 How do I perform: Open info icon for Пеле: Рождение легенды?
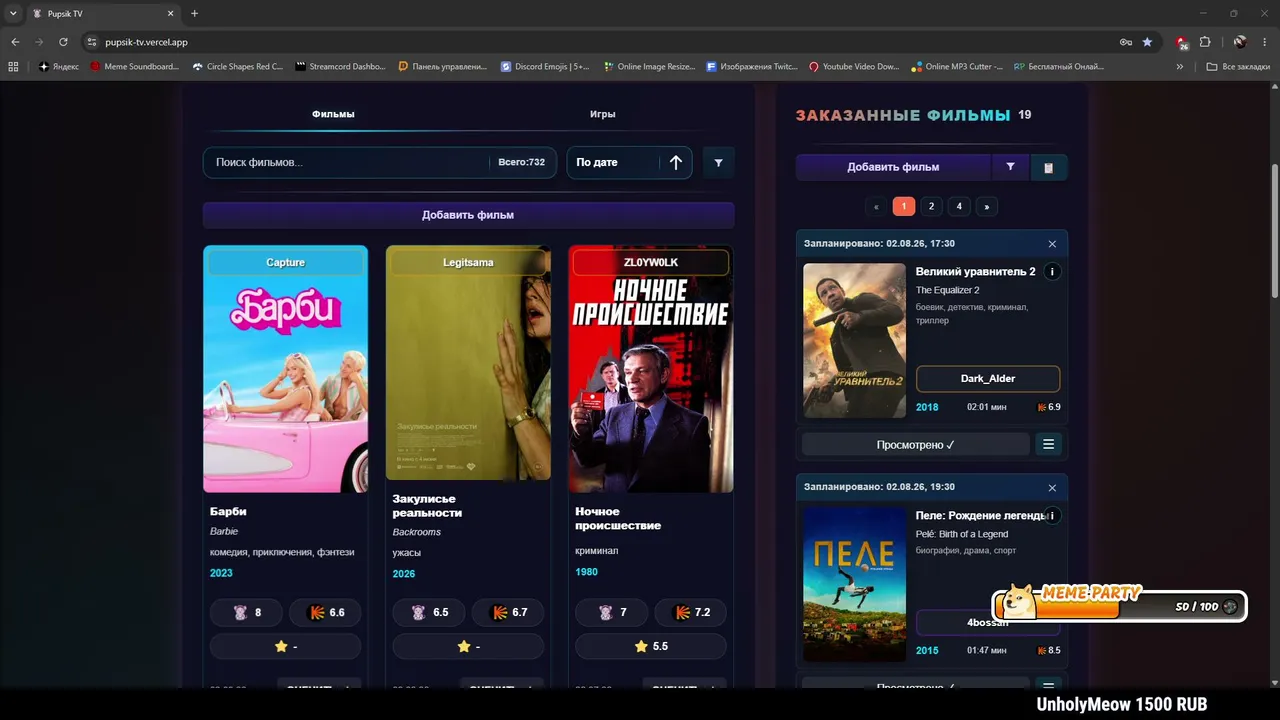pos(1052,516)
